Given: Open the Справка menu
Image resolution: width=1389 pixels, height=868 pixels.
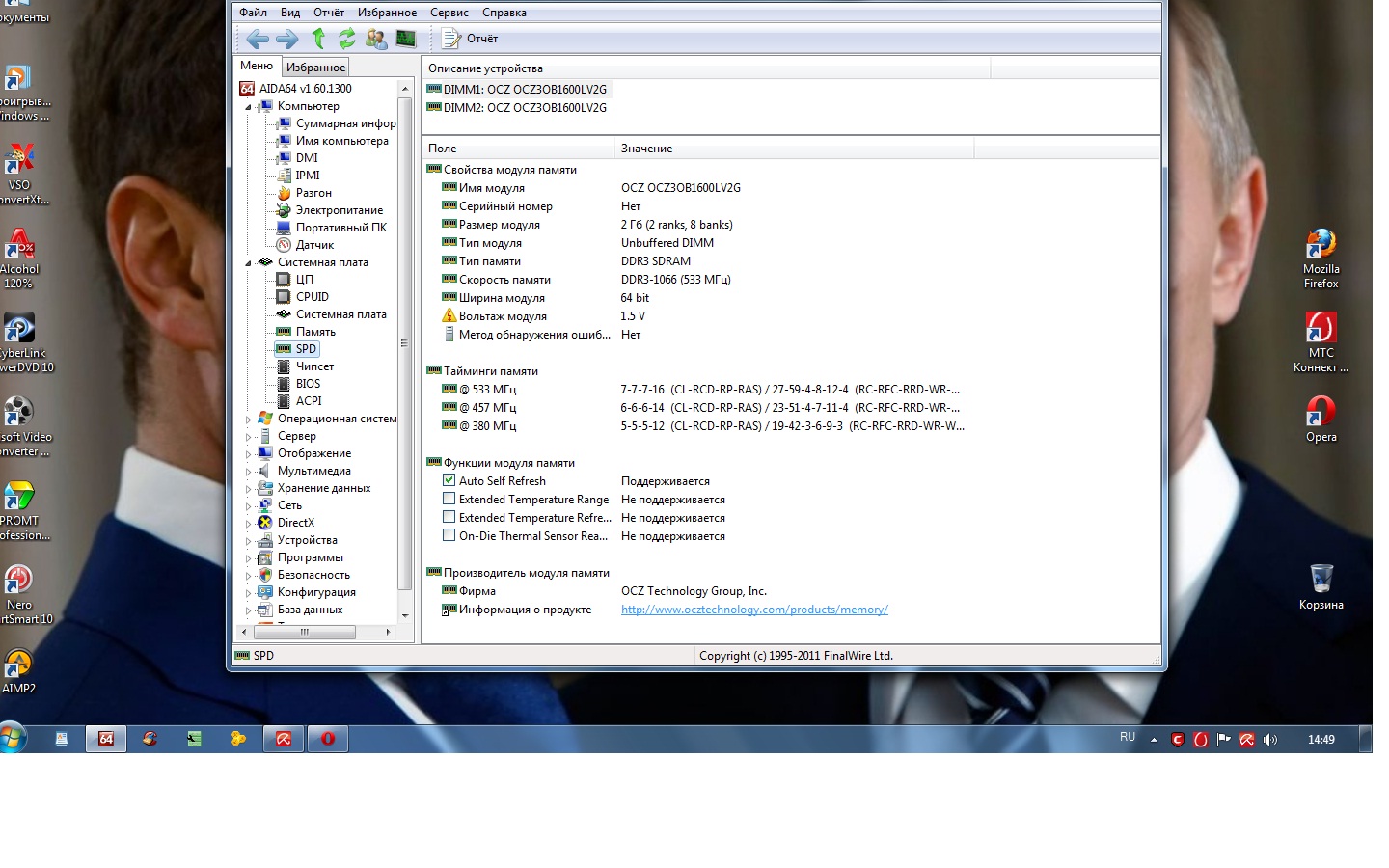Looking at the screenshot, I should click(x=504, y=13).
